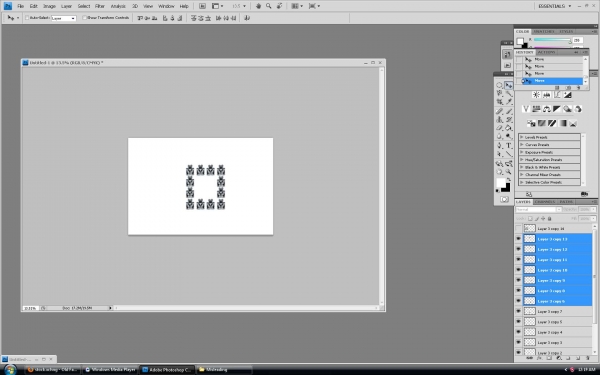Switch to the Actions tab
600x375 pixels.
click(546, 52)
